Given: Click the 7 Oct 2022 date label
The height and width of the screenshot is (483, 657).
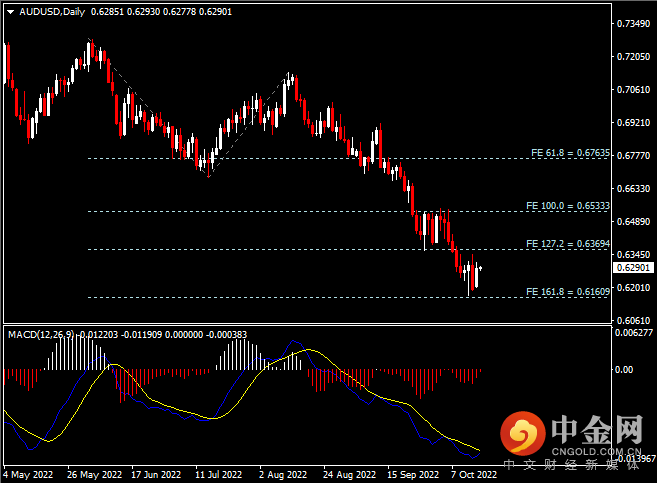Looking at the screenshot, I should point(474,475).
